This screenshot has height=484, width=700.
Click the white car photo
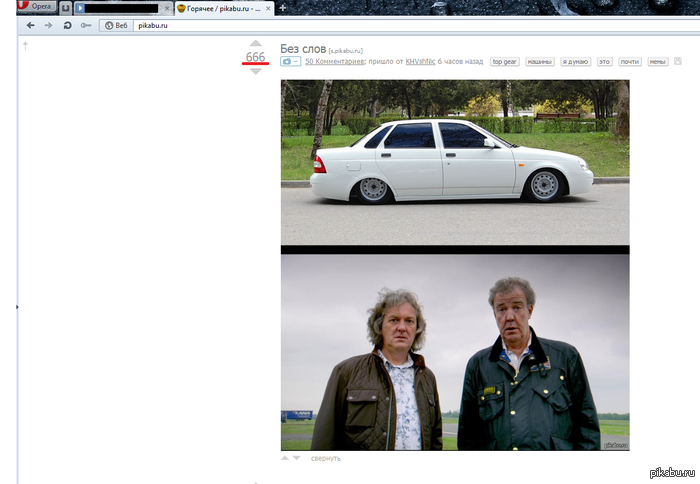point(455,162)
